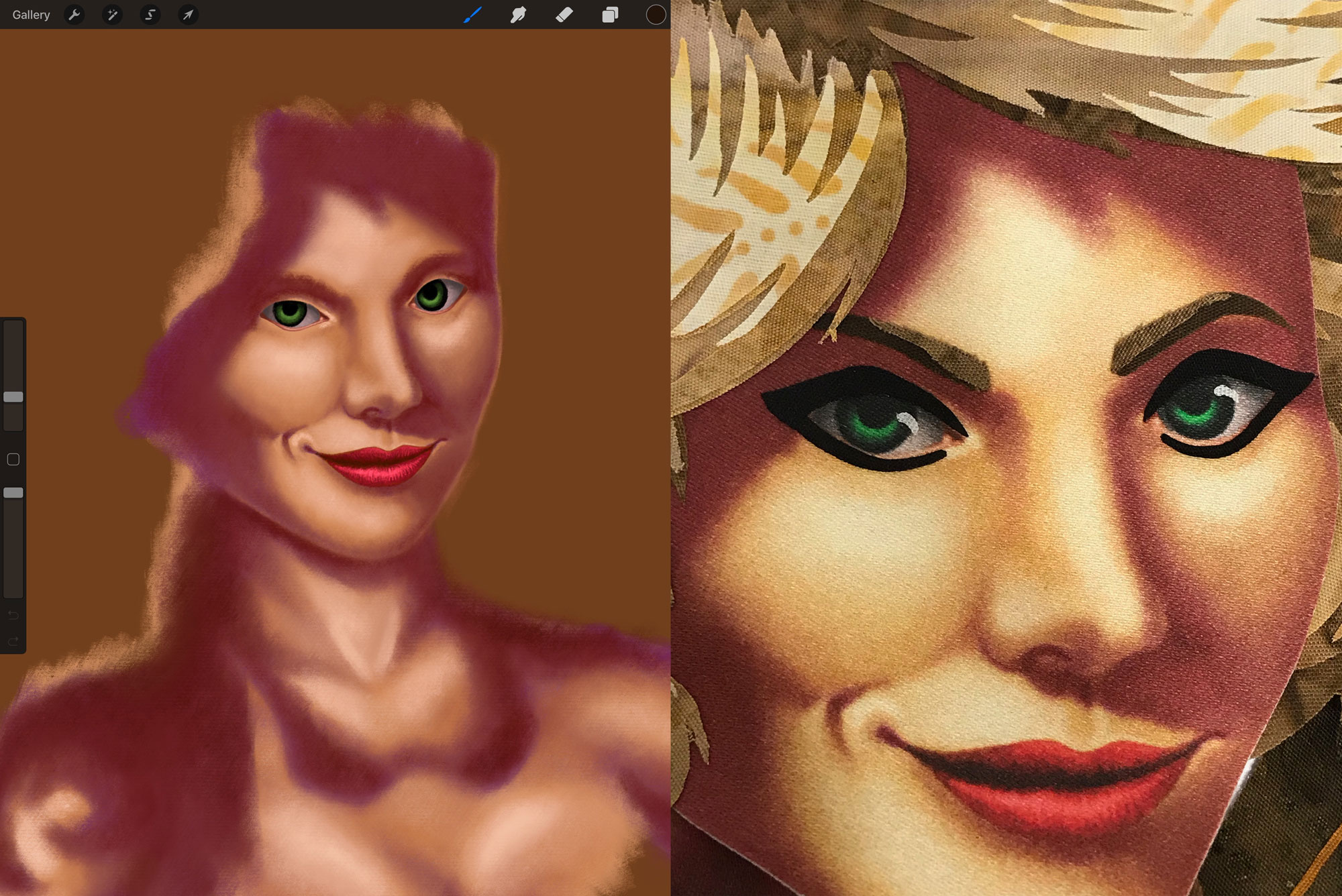Activate the Transform arrow tool
Viewport: 1342px width, 896px height.
tap(189, 15)
